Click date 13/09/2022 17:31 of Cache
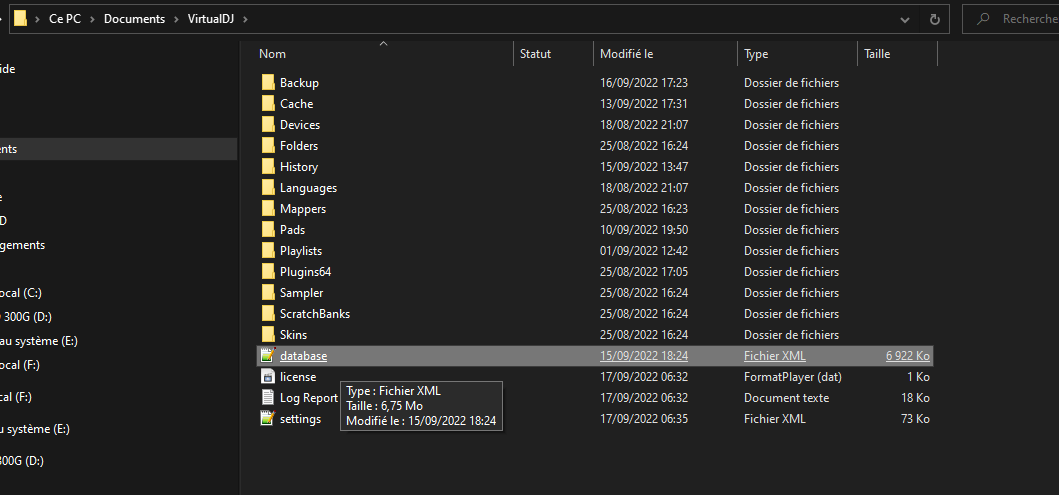The image size is (1059, 495). pos(644,103)
